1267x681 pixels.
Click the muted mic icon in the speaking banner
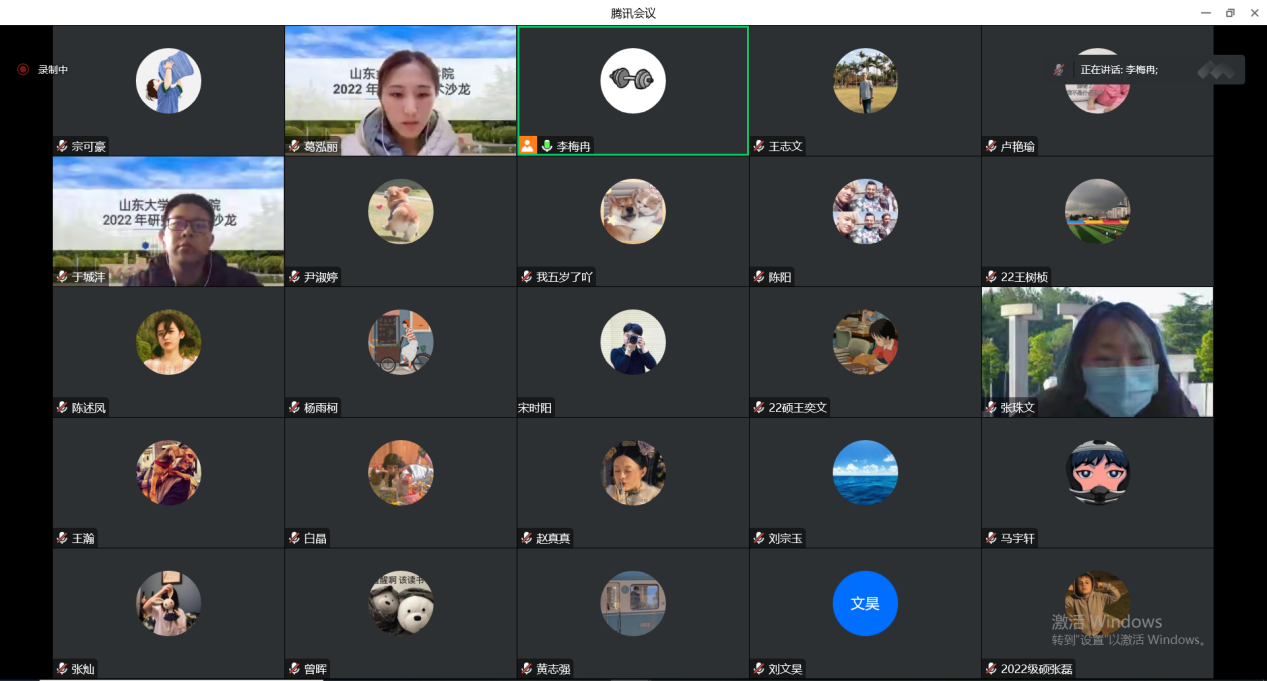click(1058, 70)
